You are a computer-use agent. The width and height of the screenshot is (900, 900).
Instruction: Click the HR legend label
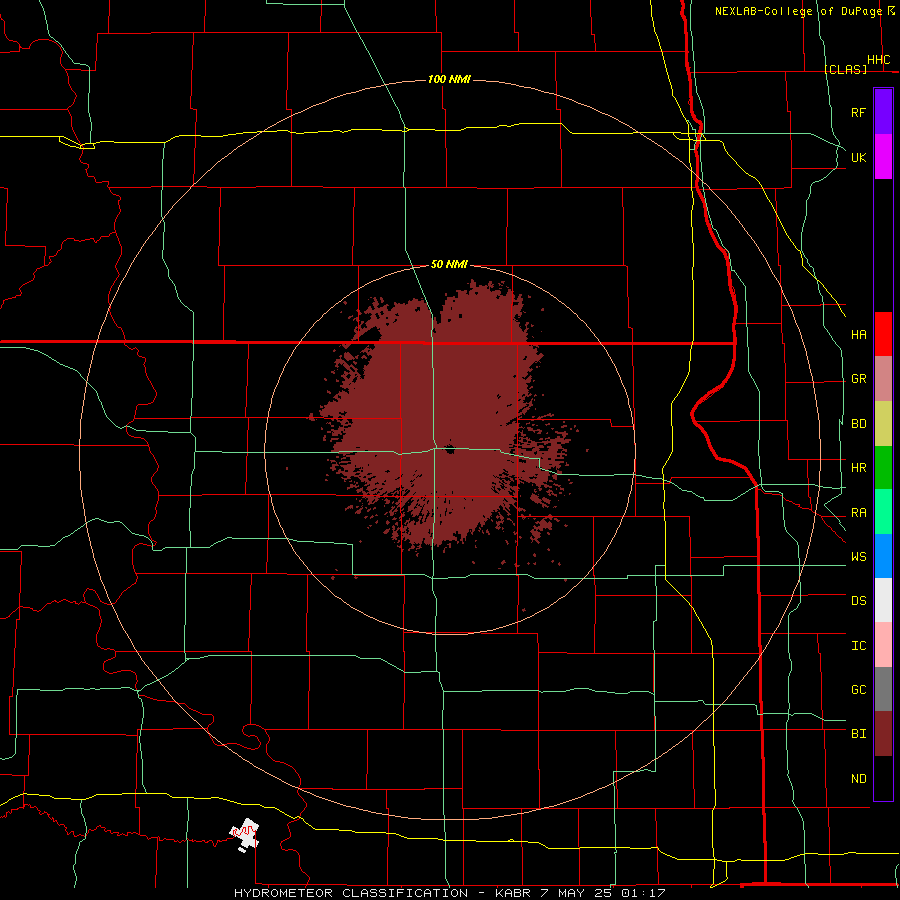pyautogui.click(x=858, y=468)
